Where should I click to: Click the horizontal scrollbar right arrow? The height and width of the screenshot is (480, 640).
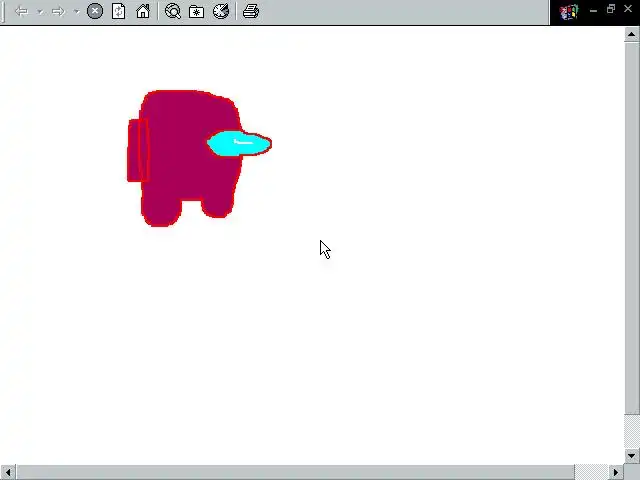pos(616,472)
